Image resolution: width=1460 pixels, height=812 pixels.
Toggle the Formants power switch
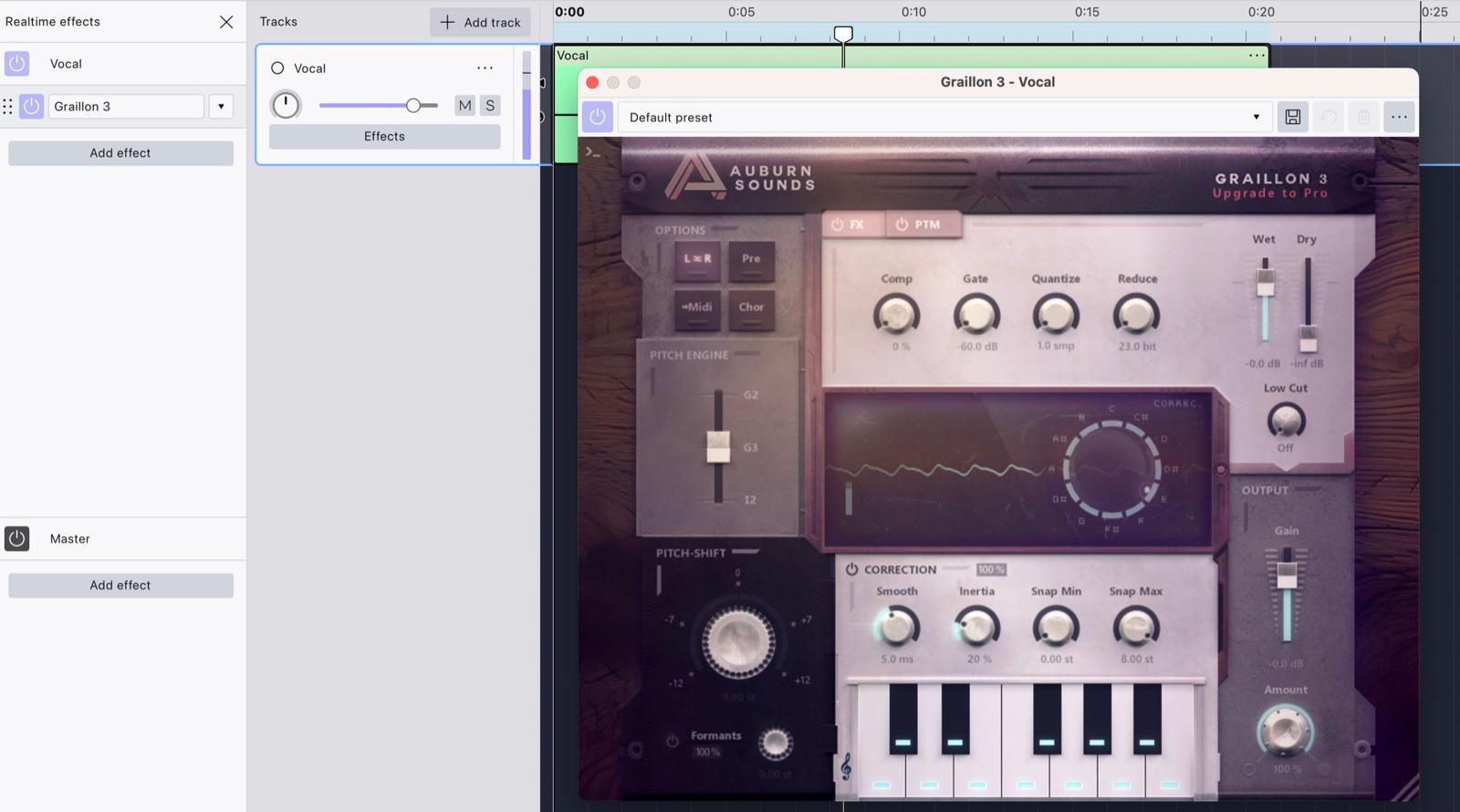[x=673, y=741]
